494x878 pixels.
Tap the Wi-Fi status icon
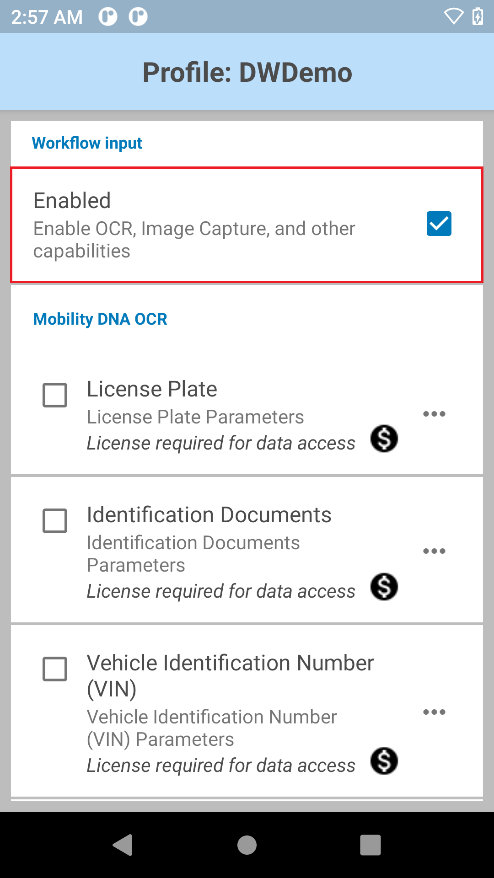[x=453, y=16]
